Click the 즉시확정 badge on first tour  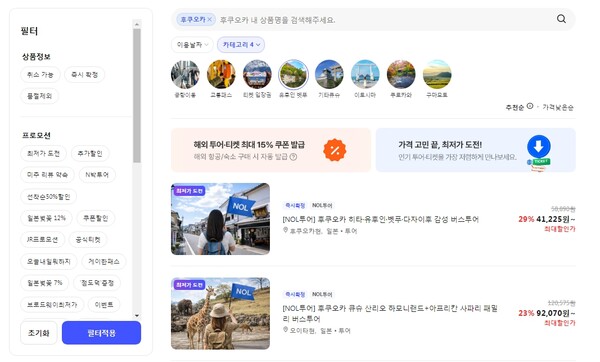tap(295, 205)
